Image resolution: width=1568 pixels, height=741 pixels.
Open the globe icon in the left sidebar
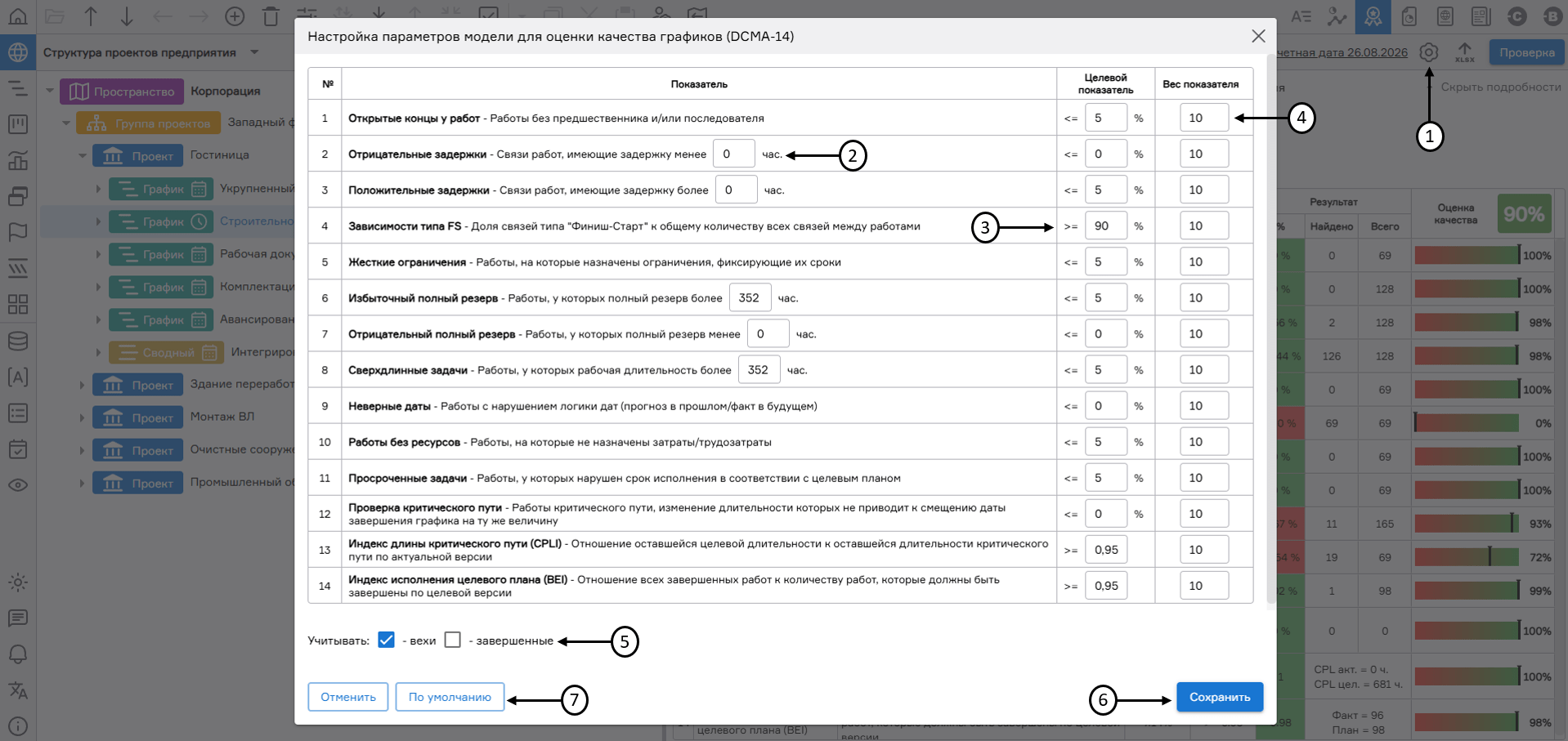coord(18,53)
